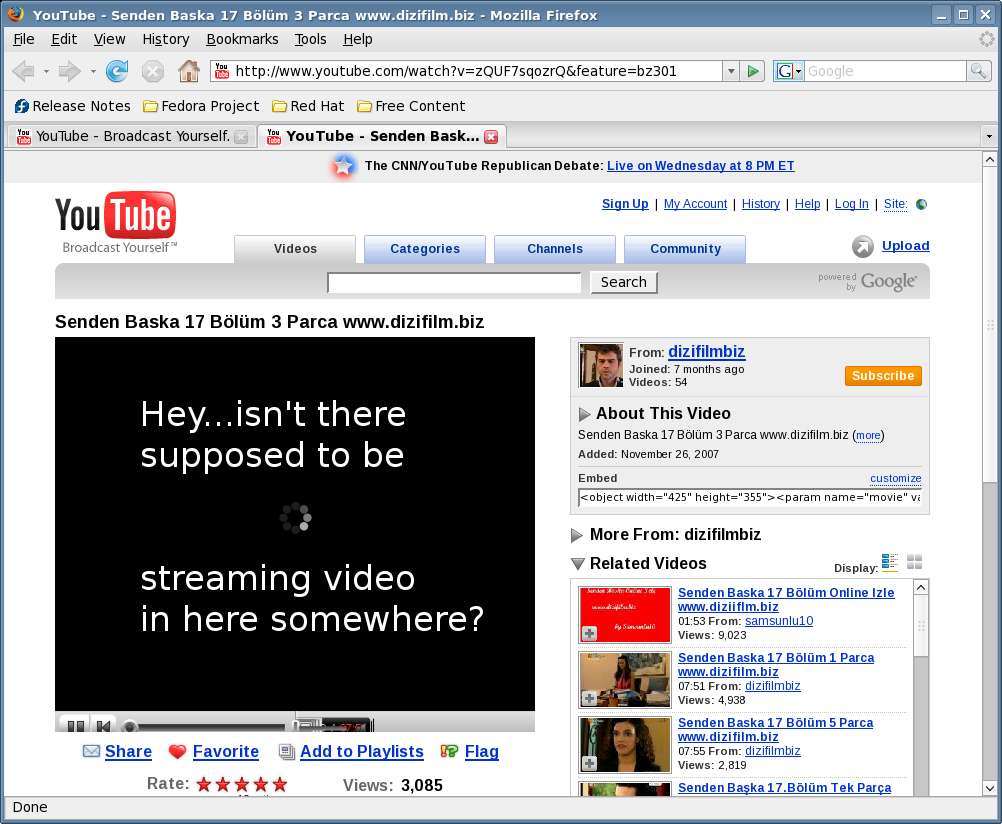
Task: Close the 'YouTube - Broadcast Yourself.' tab
Action: point(241,136)
